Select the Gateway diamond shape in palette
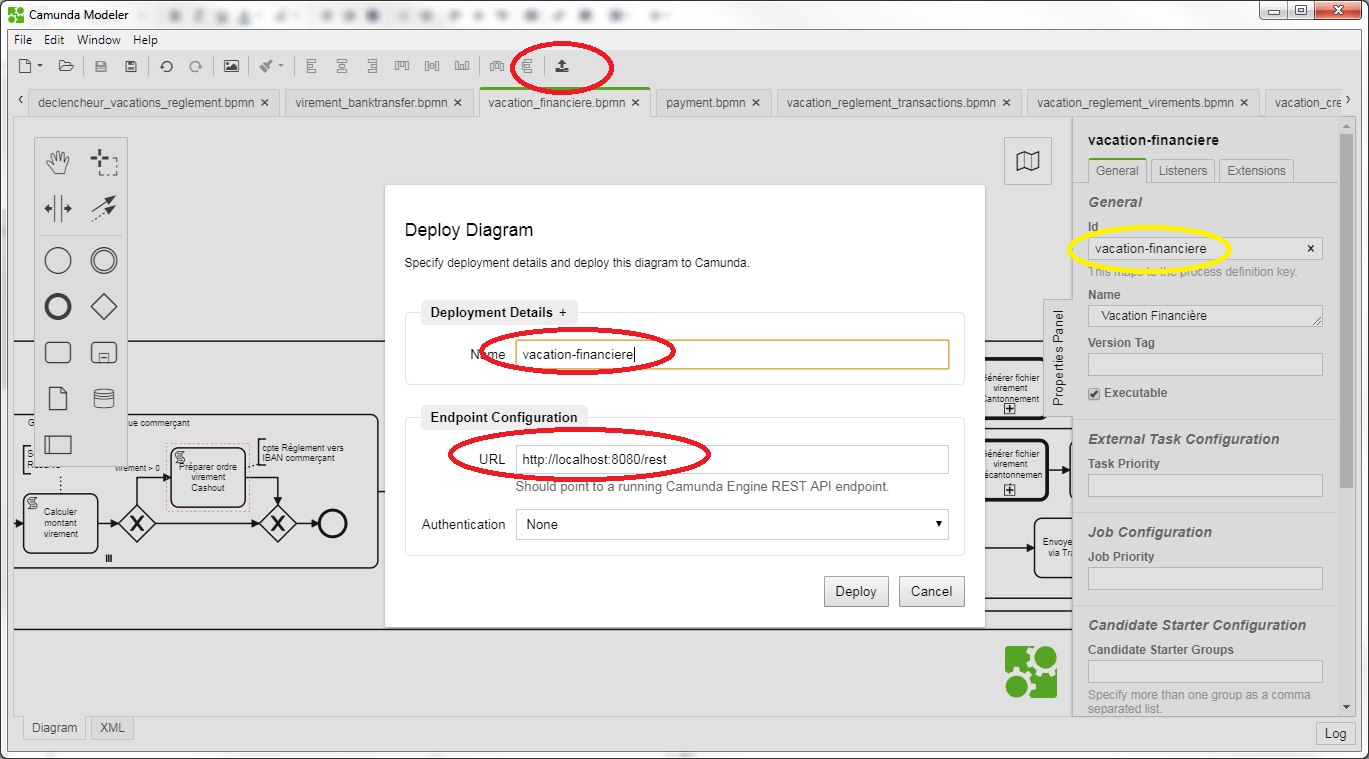Image resolution: width=1369 pixels, height=759 pixels. pos(103,306)
